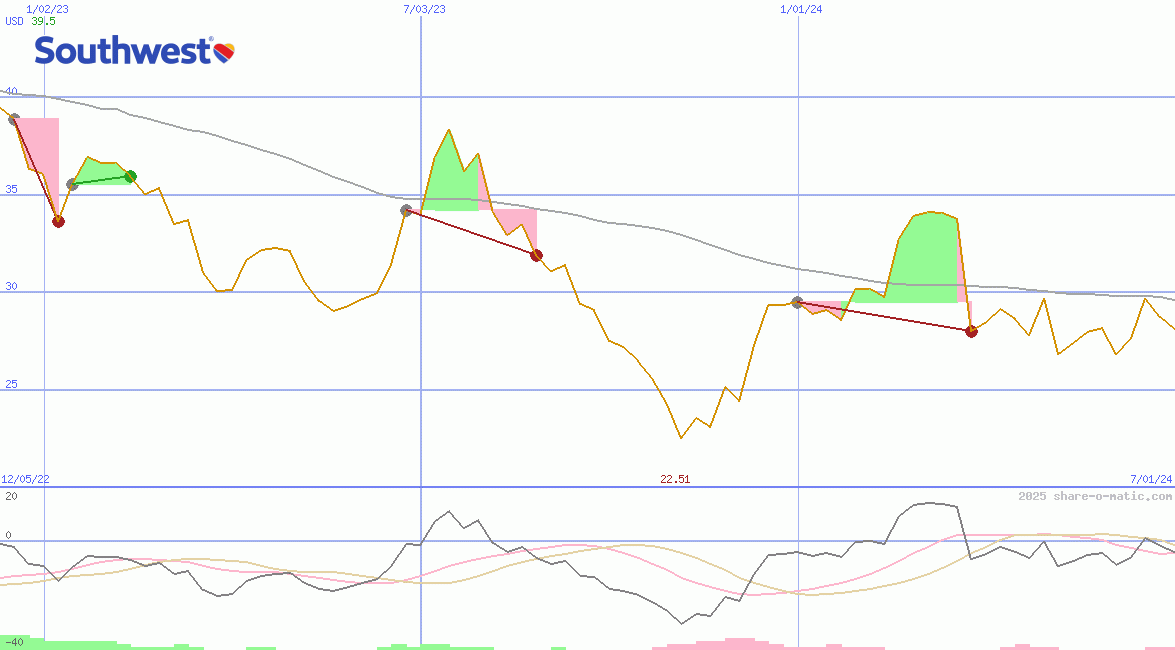Click the 7/01/24 end date label
1175x650 pixels.
[1151, 479]
